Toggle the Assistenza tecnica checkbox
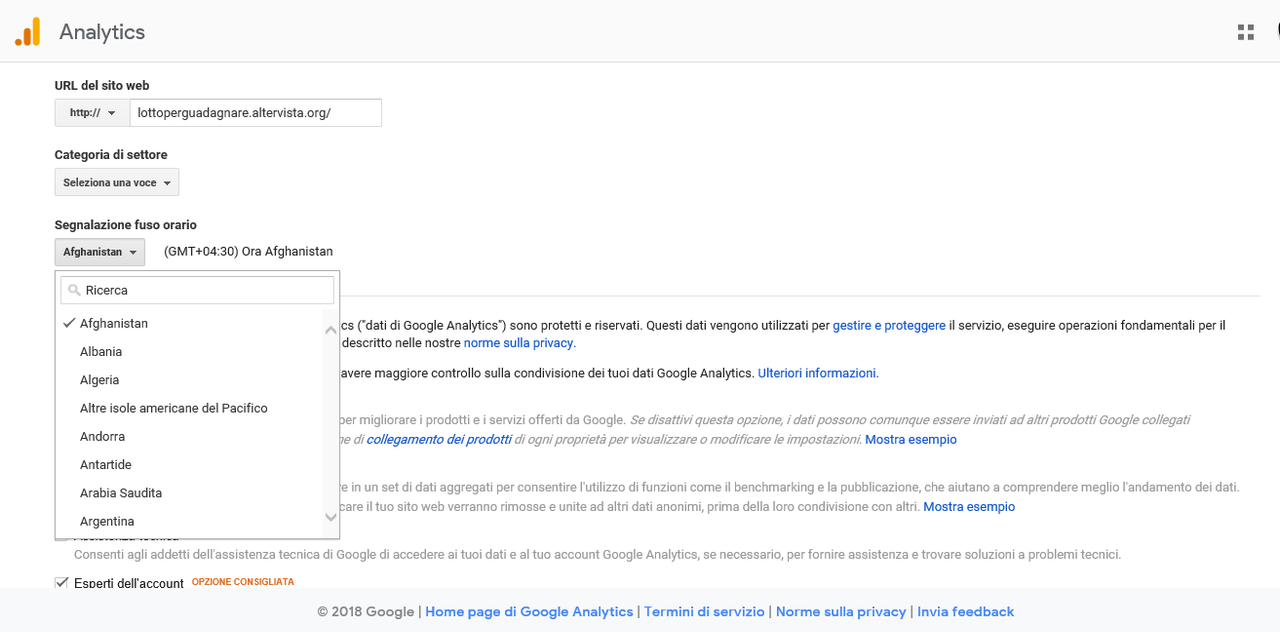This screenshot has height=632, width=1280. click(62, 540)
